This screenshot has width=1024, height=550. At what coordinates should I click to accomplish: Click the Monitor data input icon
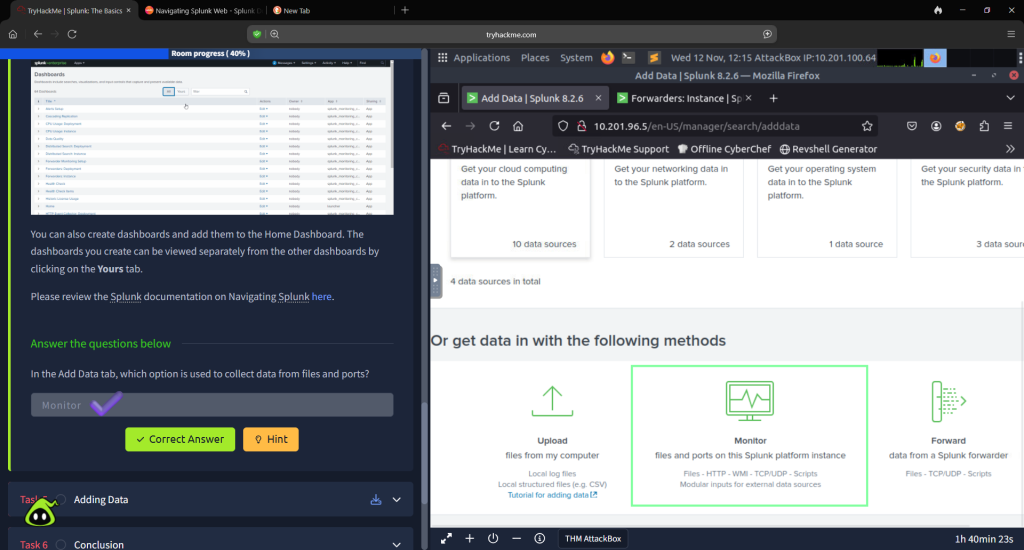749,401
